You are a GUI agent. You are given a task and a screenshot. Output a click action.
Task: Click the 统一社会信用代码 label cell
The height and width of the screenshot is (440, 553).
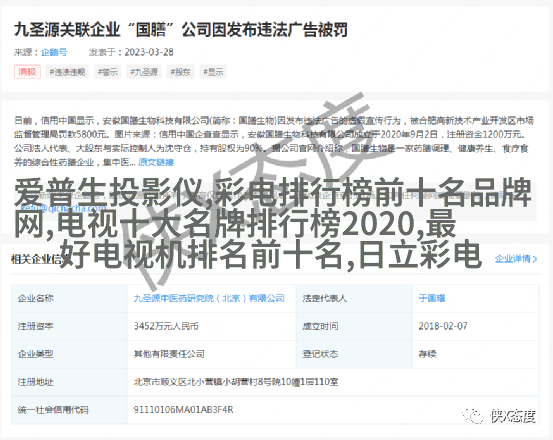pyautogui.click(x=69, y=410)
